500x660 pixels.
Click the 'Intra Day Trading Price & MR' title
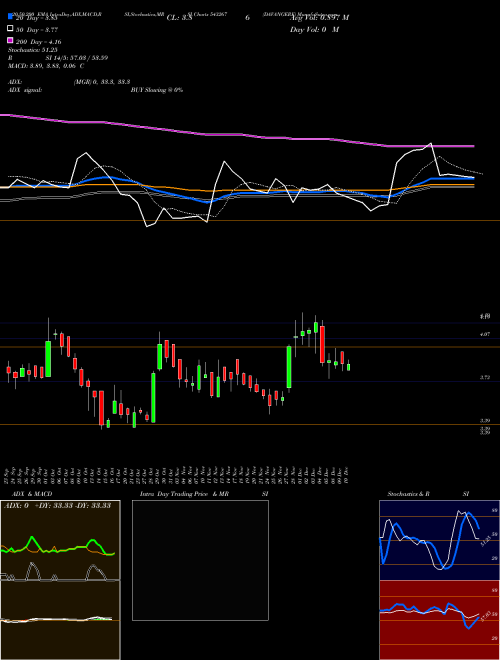pos(184,494)
